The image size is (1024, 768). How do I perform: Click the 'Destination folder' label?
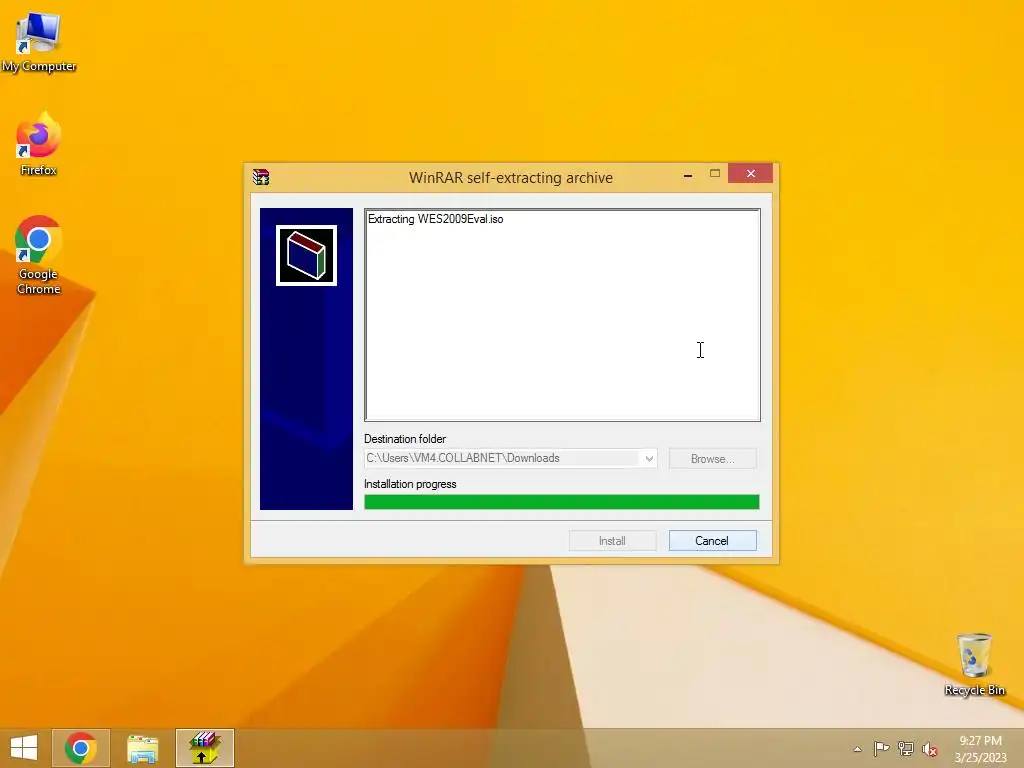pyautogui.click(x=405, y=439)
